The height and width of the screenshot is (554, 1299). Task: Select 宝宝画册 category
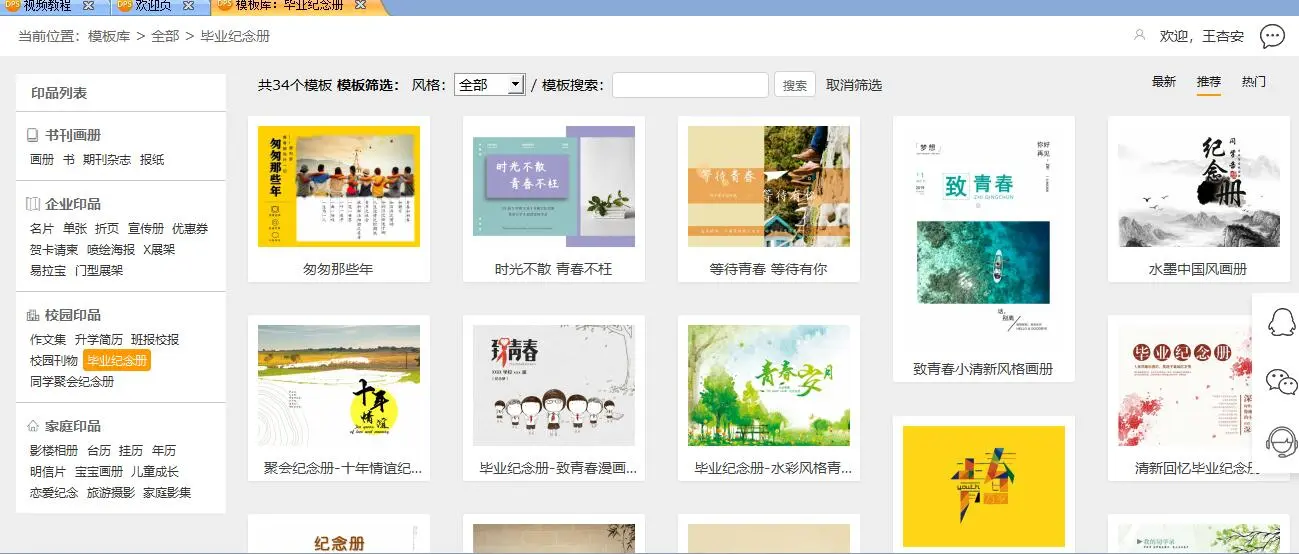99,472
